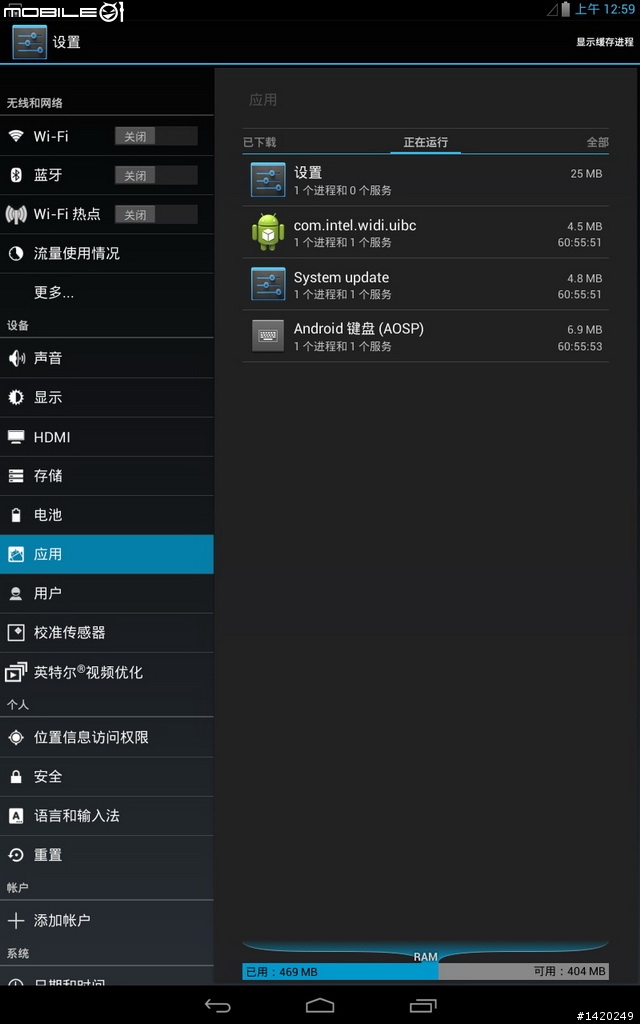Open the System update running process entry

point(426,285)
